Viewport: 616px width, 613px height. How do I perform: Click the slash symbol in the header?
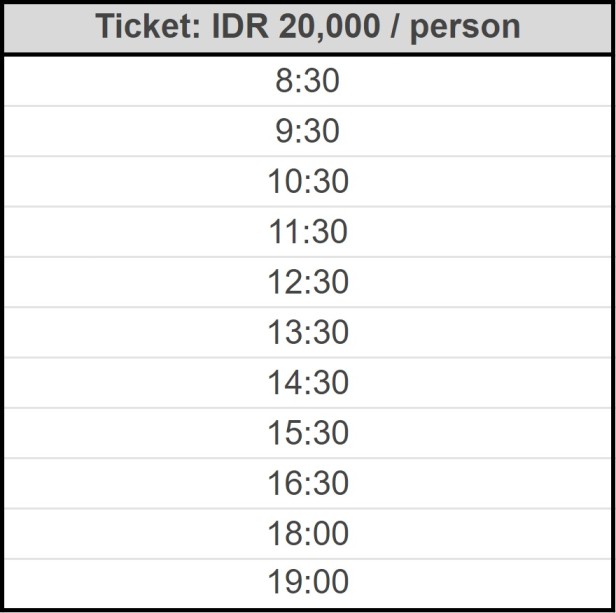coord(403,27)
